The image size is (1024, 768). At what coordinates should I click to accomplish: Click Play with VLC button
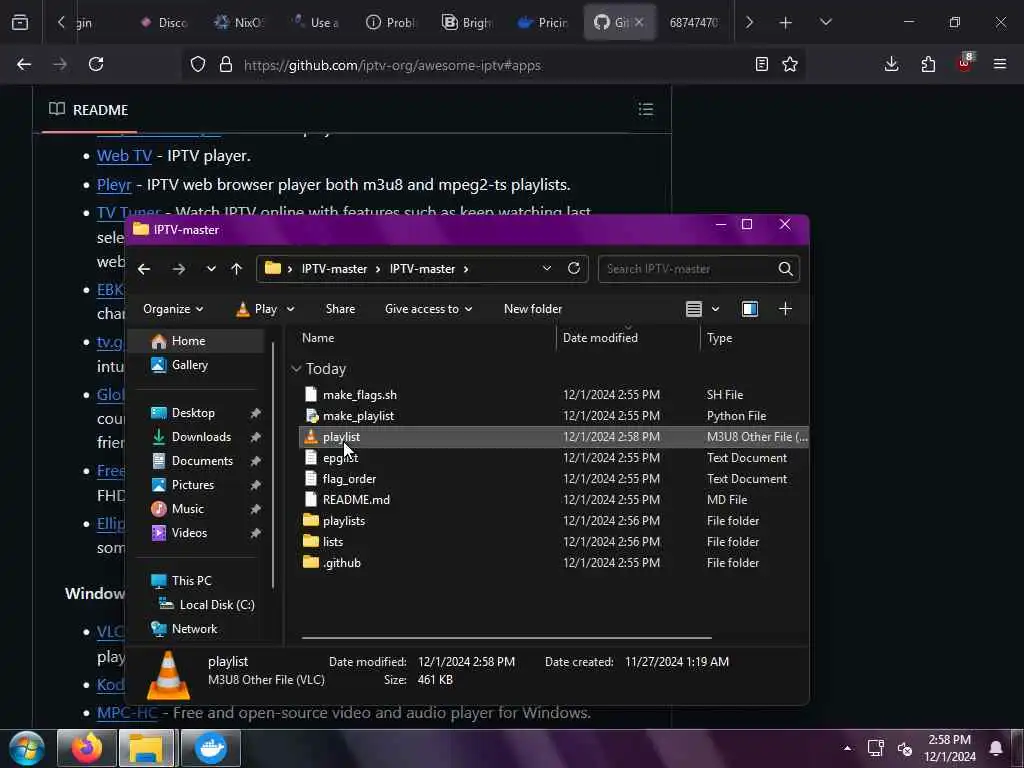tap(257, 309)
